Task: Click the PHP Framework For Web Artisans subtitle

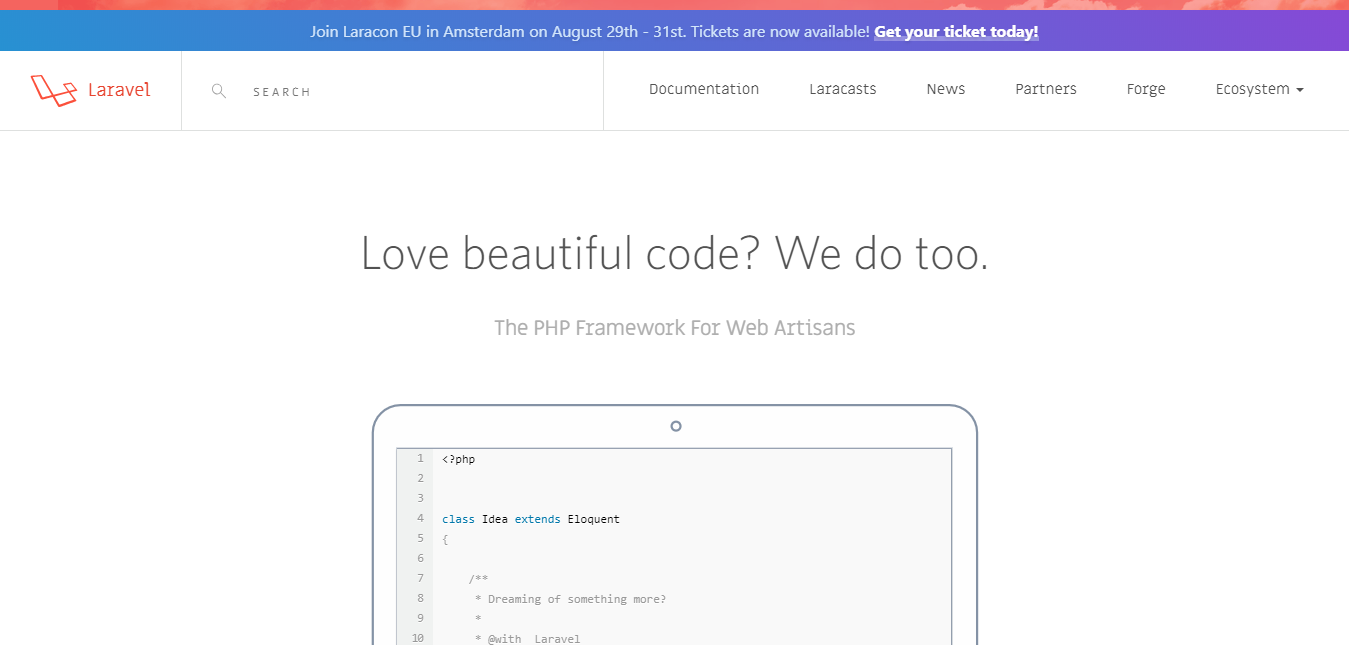Action: pyautogui.click(x=675, y=328)
